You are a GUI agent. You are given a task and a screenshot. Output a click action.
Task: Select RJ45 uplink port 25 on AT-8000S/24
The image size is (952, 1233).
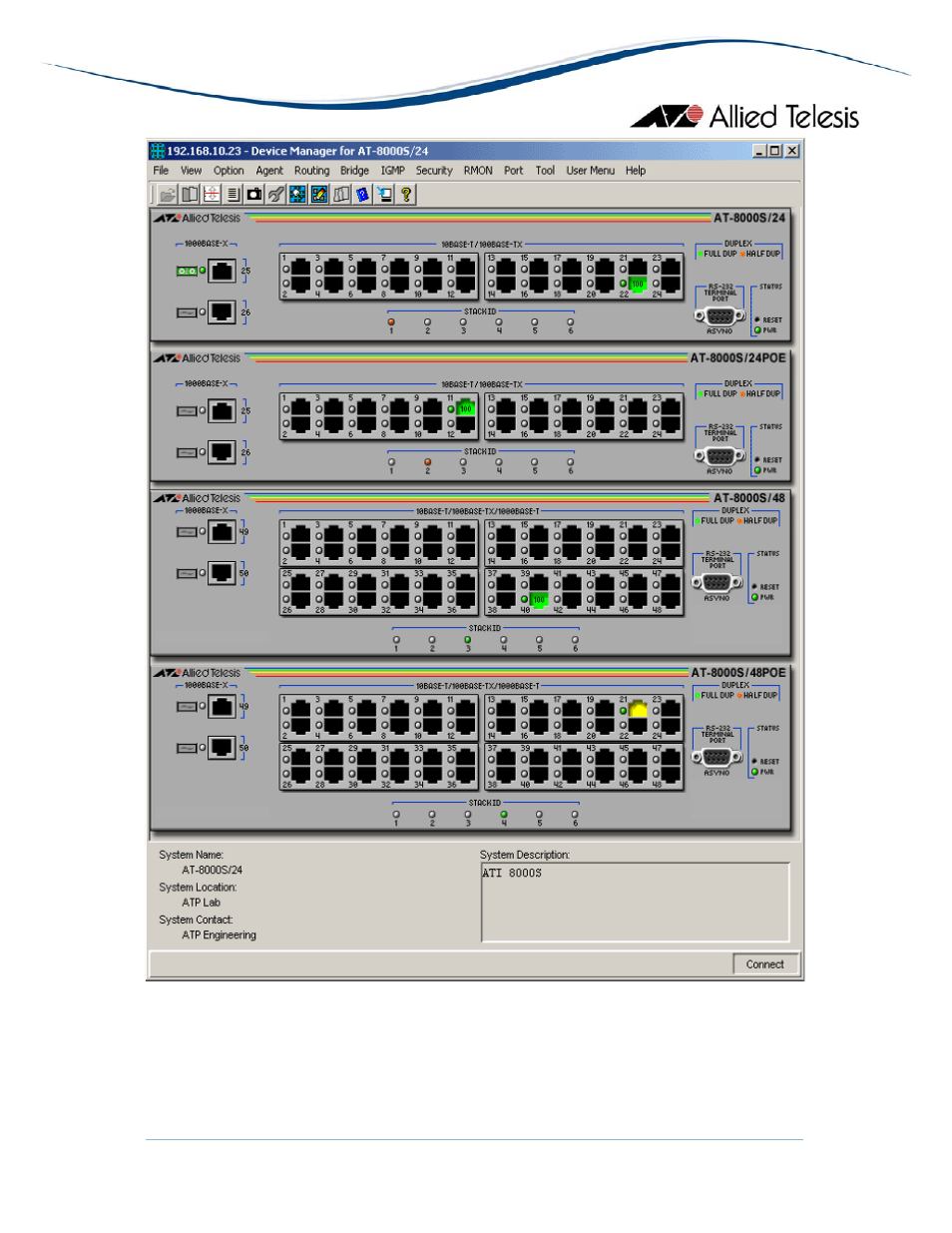[x=223, y=271]
